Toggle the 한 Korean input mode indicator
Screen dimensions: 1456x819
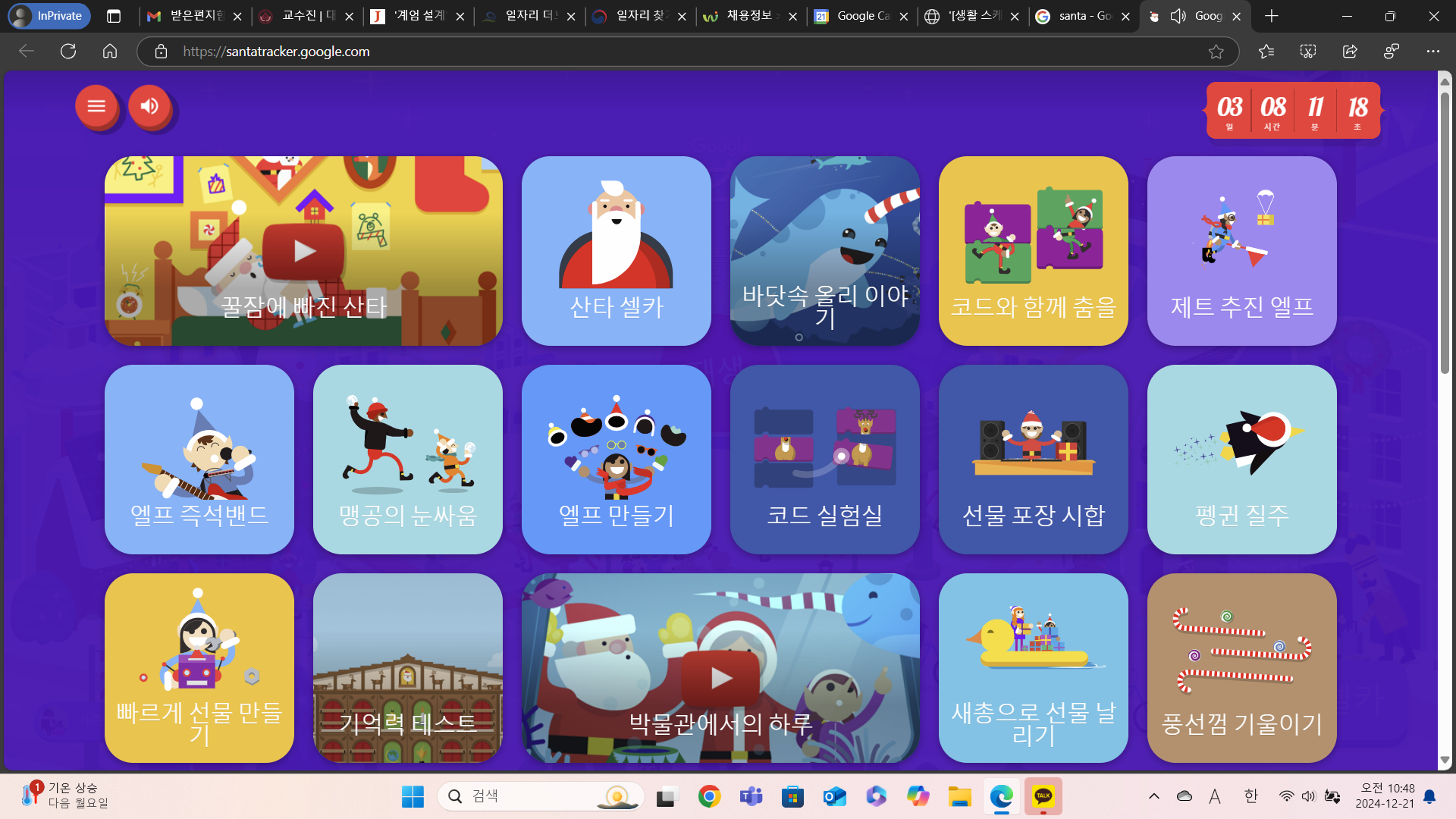(x=1251, y=796)
